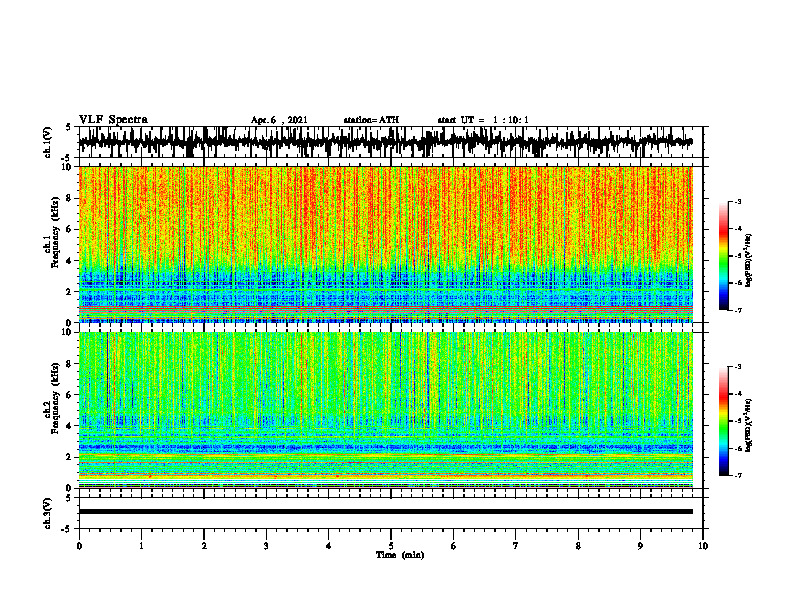Click time axis tick label "10" at right end
Screen dimensions: 792x612
click(703, 546)
